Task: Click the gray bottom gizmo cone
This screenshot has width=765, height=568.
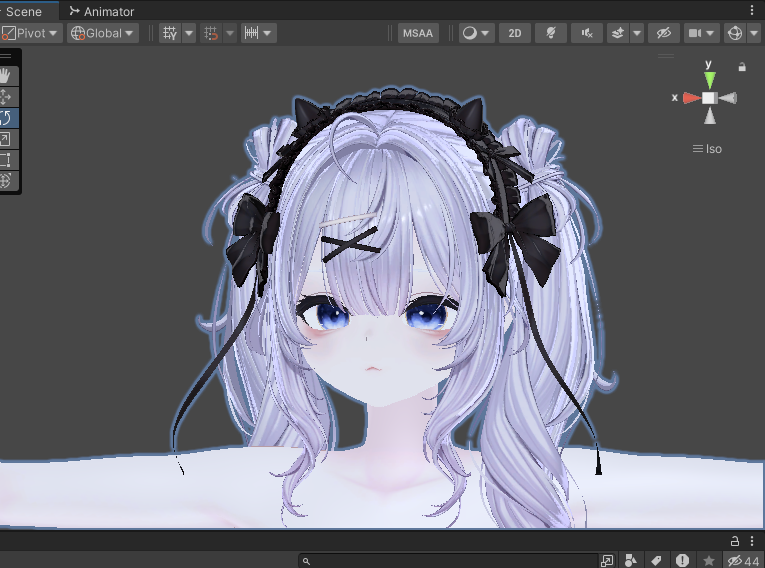Action: point(710,116)
